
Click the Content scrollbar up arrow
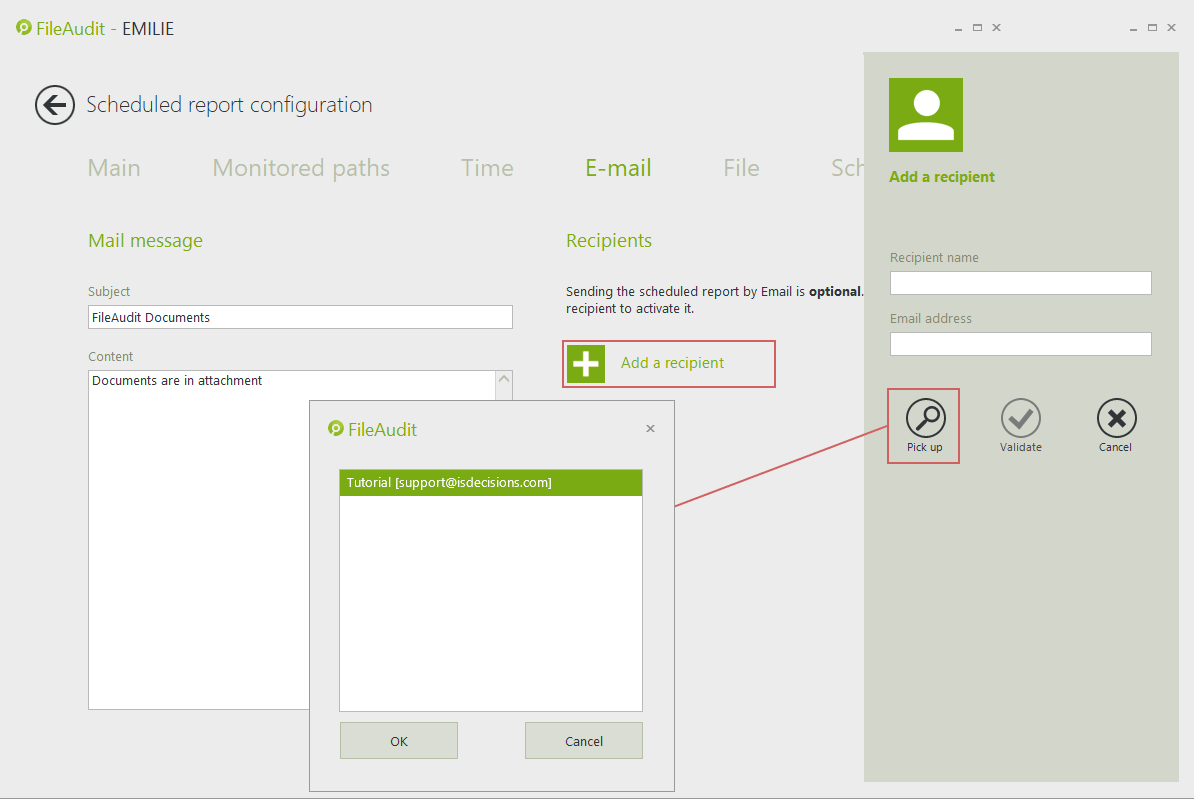pos(504,379)
